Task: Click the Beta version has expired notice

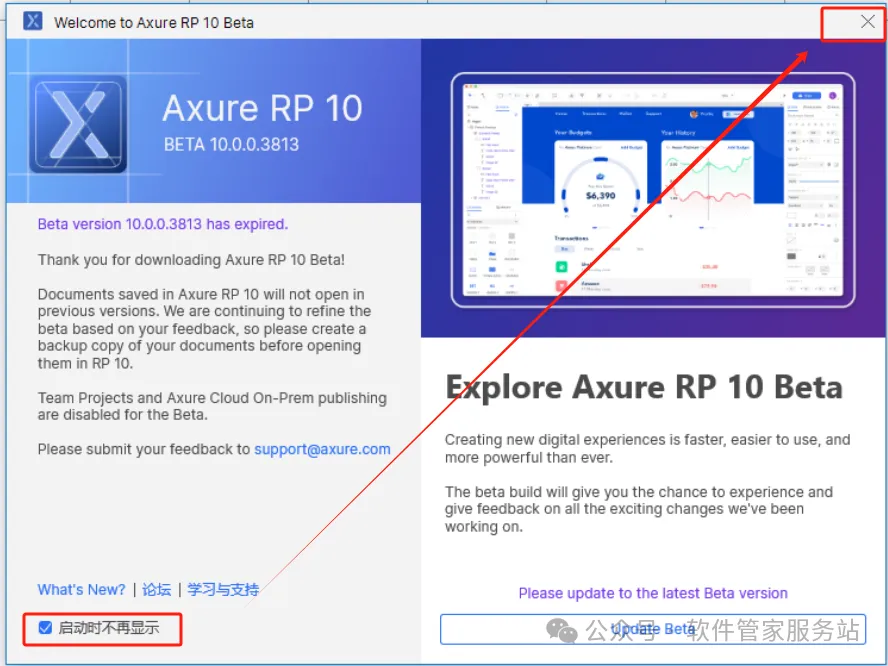Action: pyautogui.click(x=163, y=224)
